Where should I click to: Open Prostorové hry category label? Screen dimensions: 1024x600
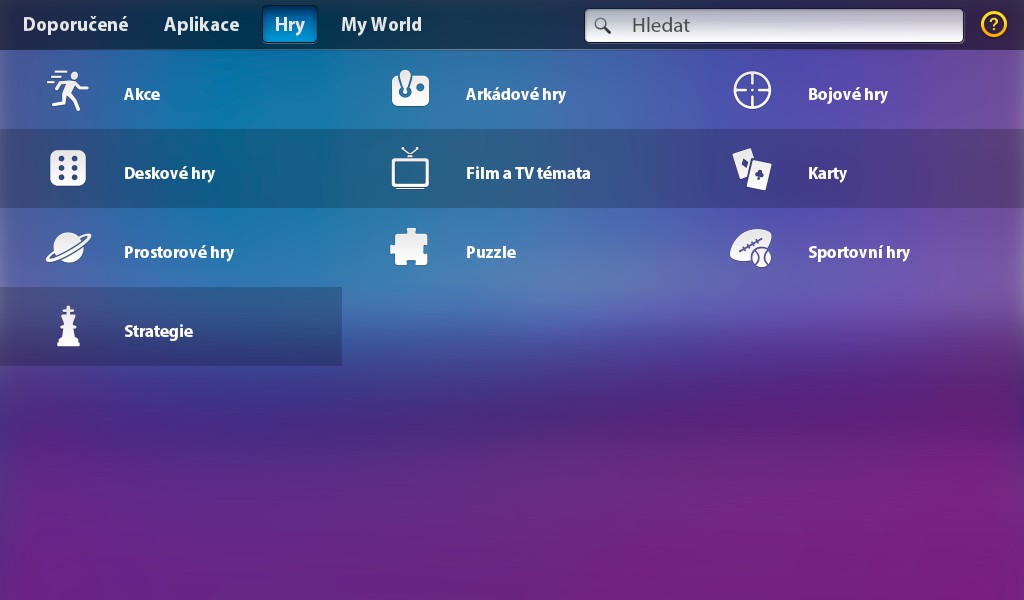[179, 253]
